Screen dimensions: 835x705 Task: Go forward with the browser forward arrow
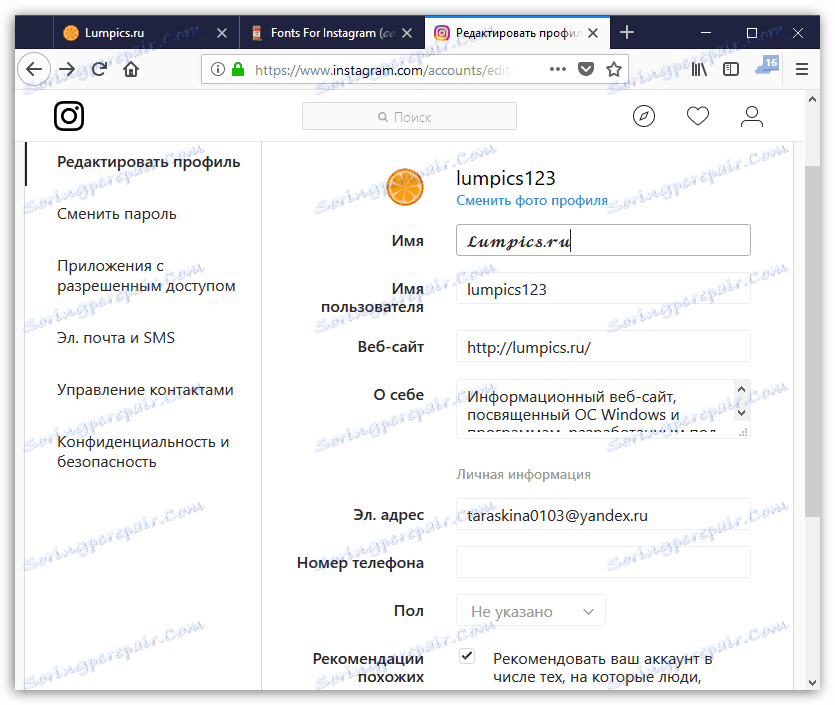point(67,69)
